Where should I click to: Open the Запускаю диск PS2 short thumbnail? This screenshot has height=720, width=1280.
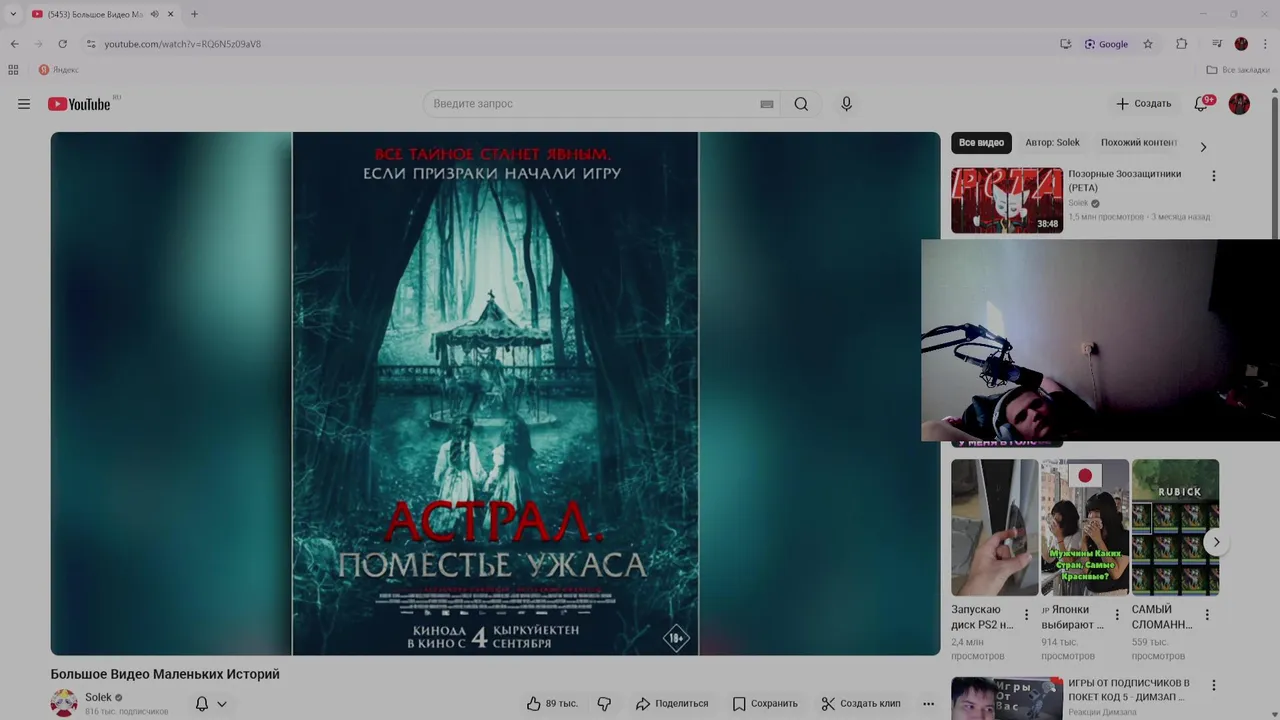point(995,527)
